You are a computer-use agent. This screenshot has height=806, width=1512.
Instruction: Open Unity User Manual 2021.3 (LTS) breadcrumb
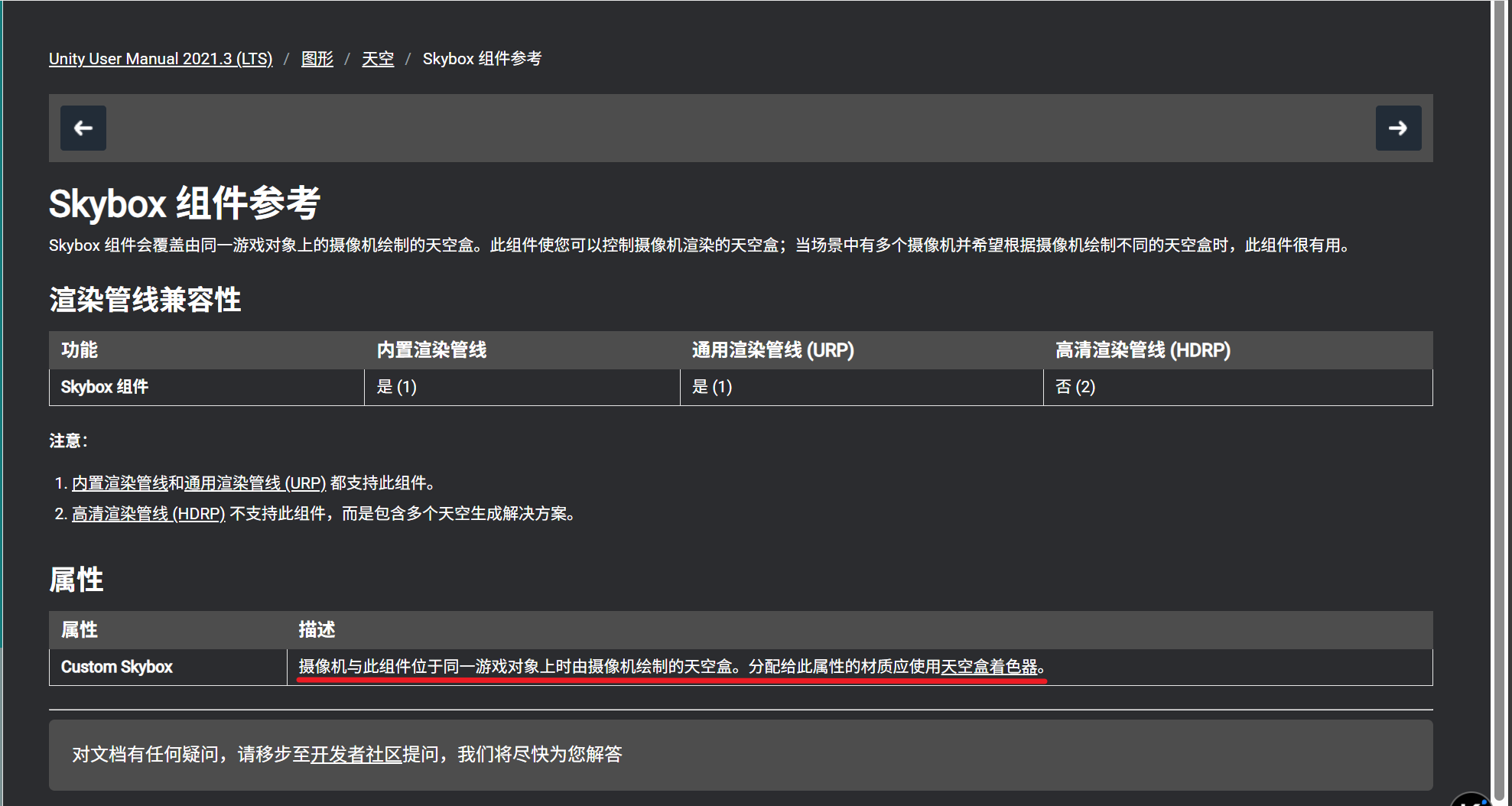point(161,59)
